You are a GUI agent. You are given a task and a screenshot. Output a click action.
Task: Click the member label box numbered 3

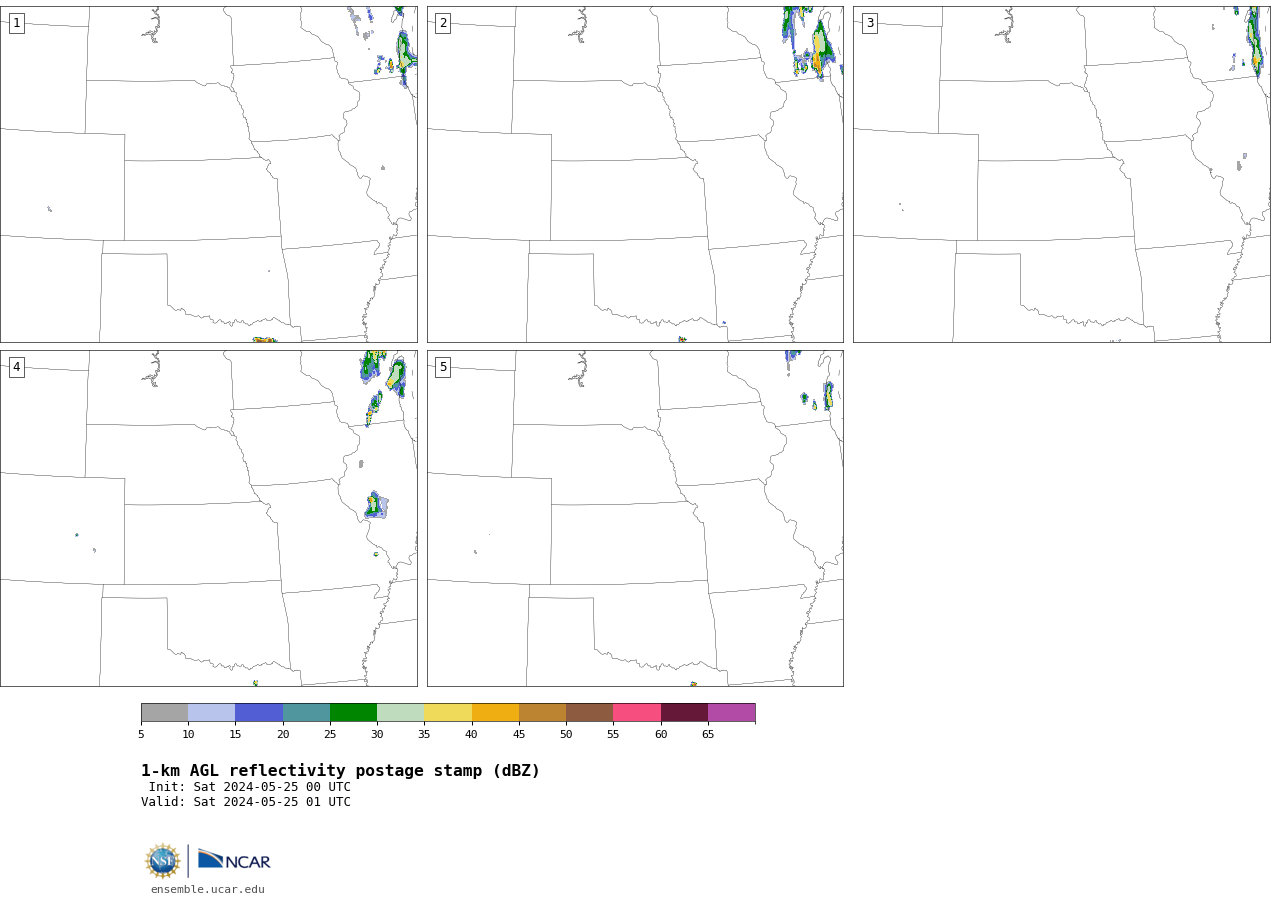coord(869,23)
